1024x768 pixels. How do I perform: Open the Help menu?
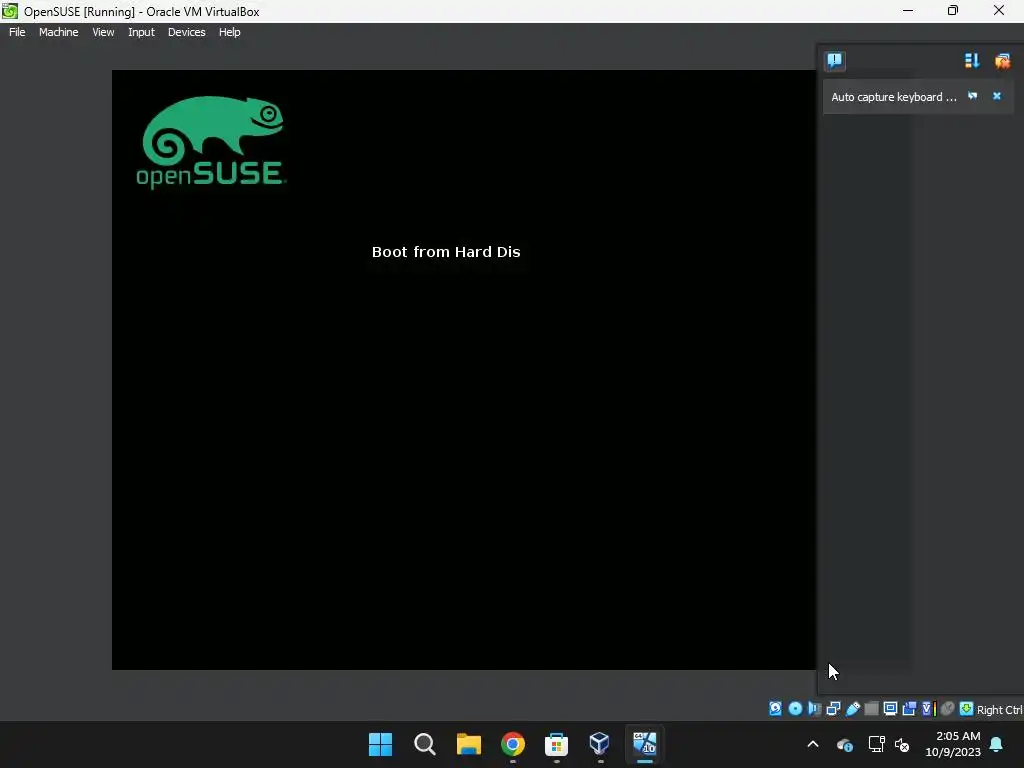pos(230,32)
